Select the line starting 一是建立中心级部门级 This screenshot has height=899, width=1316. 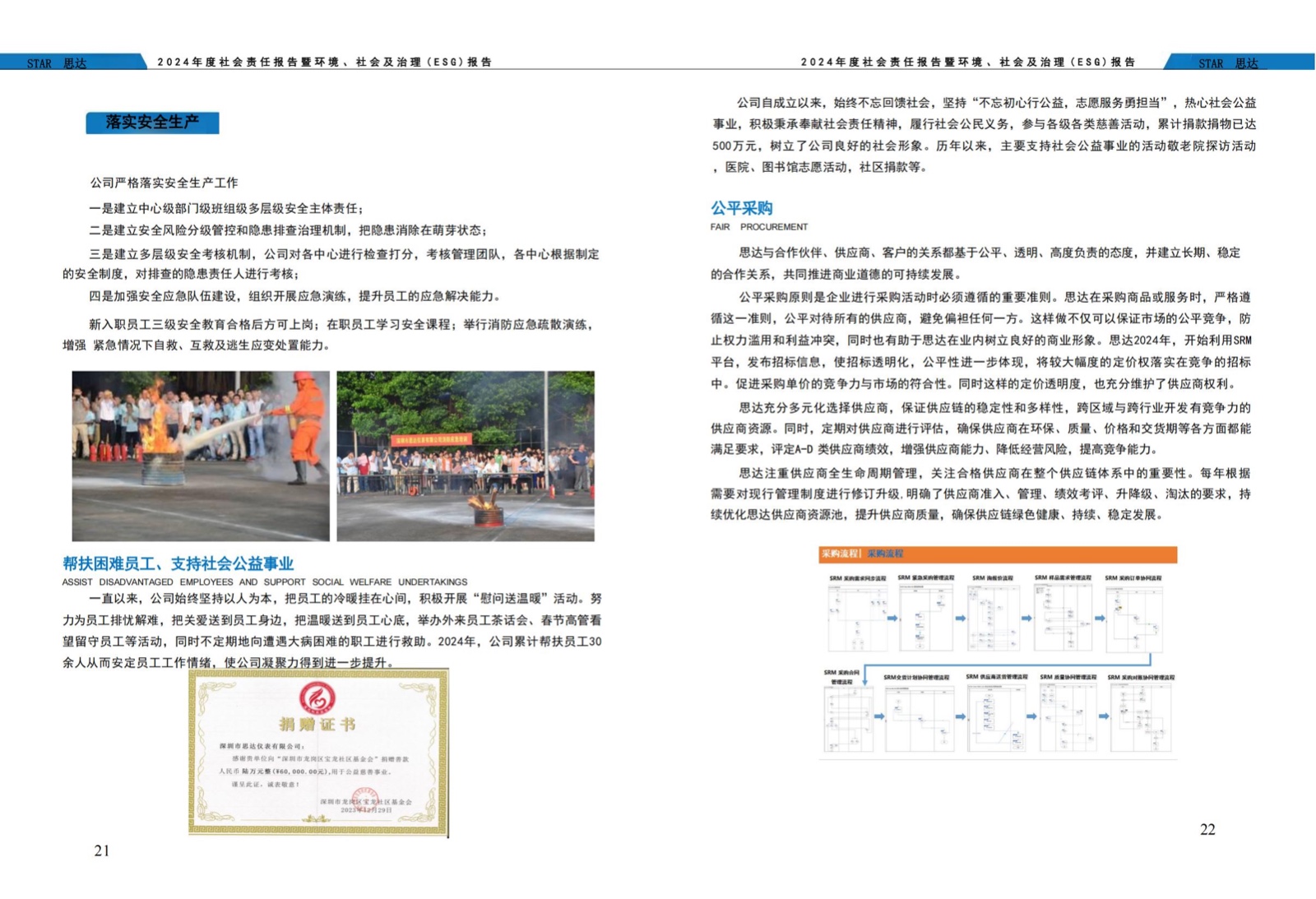[226, 209]
